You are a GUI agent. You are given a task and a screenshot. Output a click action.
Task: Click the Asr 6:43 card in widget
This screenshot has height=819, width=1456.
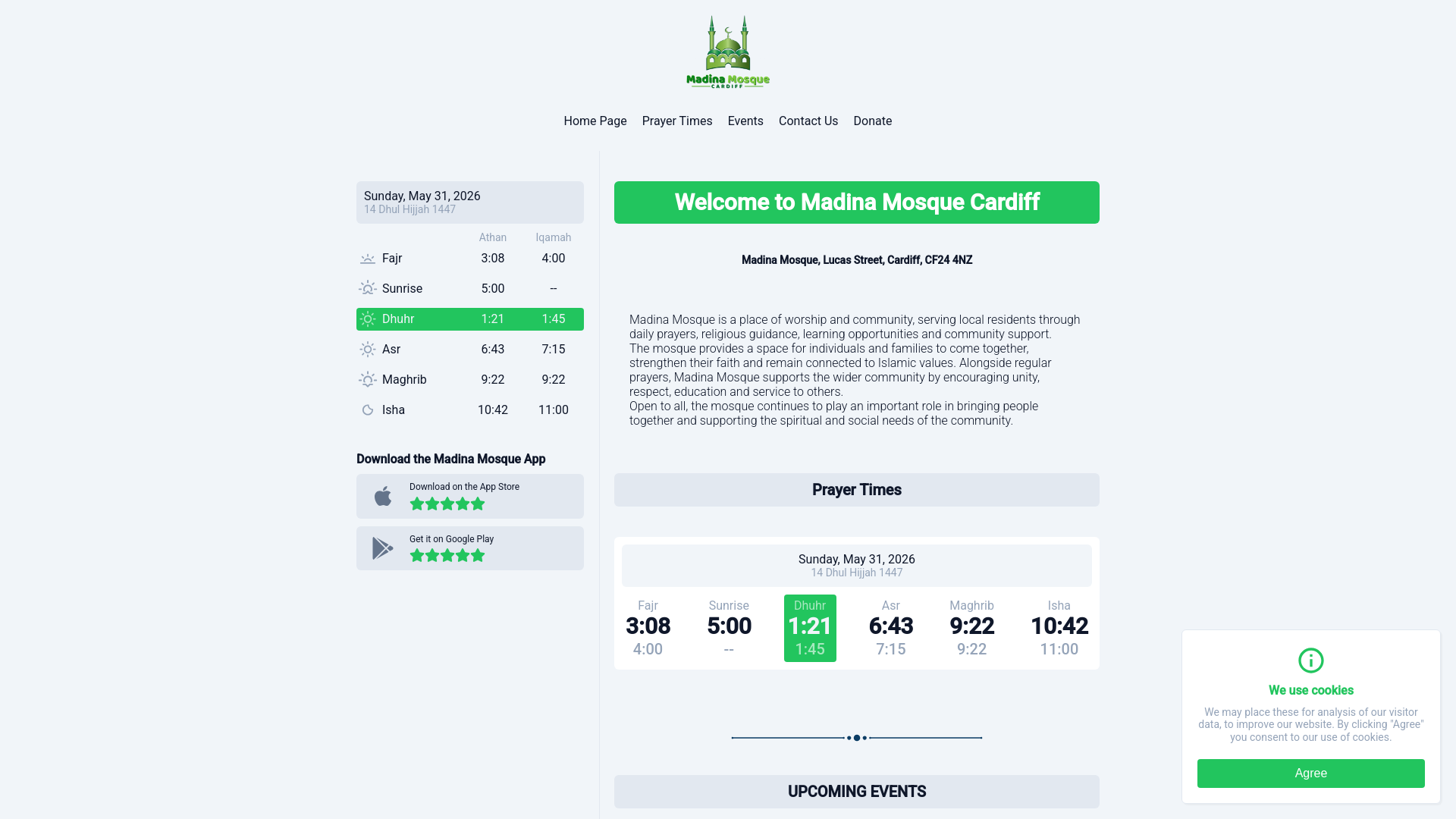[891, 628]
